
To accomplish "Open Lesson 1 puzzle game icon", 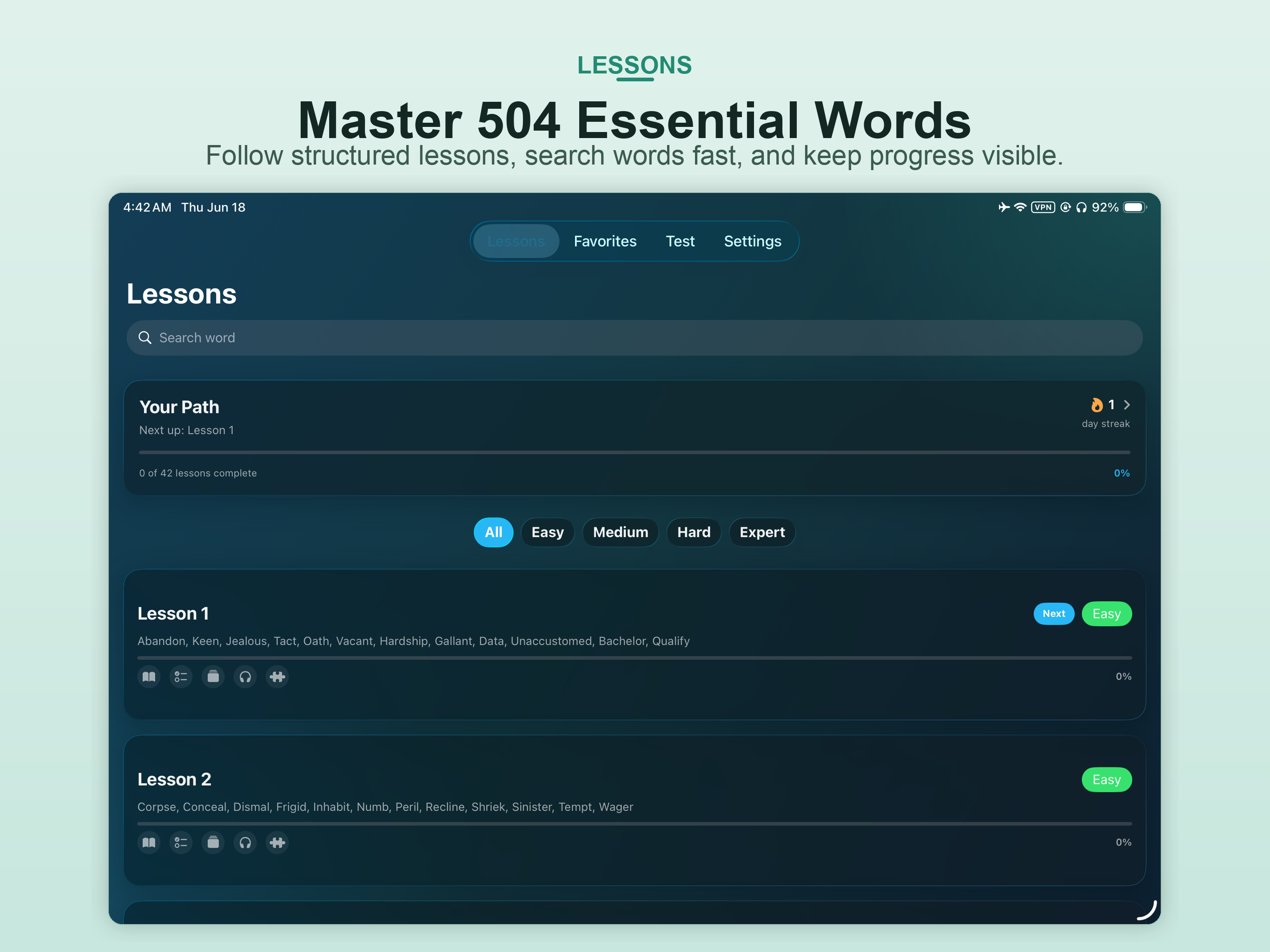I will click(x=278, y=676).
